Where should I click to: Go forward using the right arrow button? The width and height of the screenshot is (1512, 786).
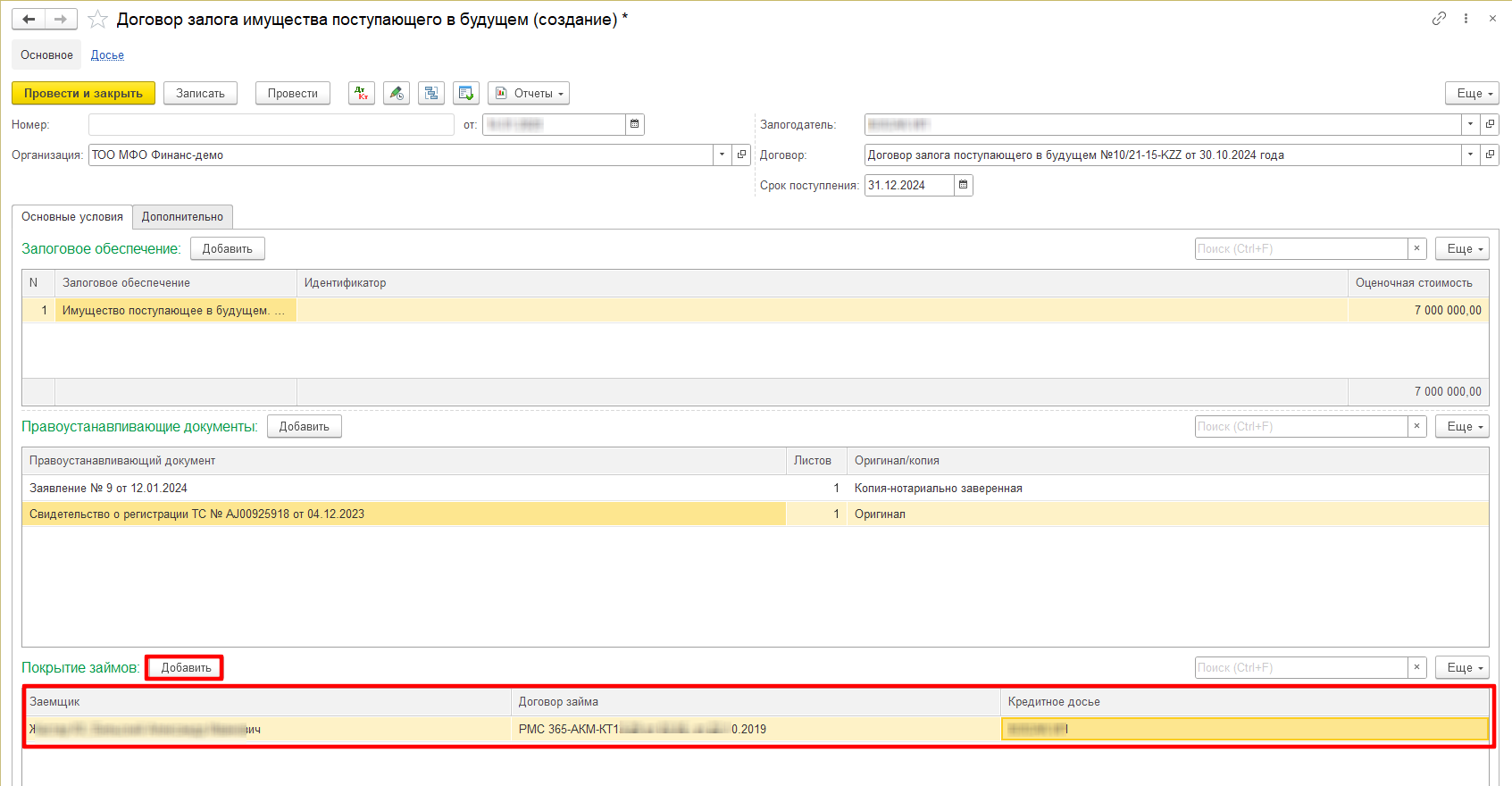pyautogui.click(x=61, y=19)
